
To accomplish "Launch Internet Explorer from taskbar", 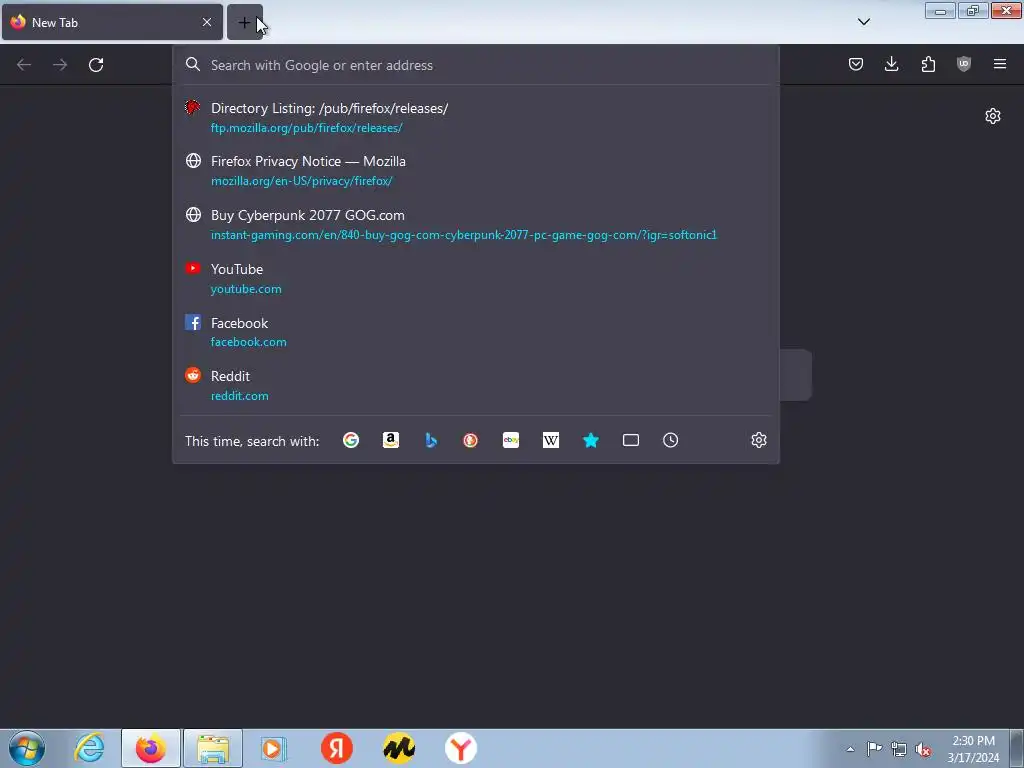I will pos(89,748).
